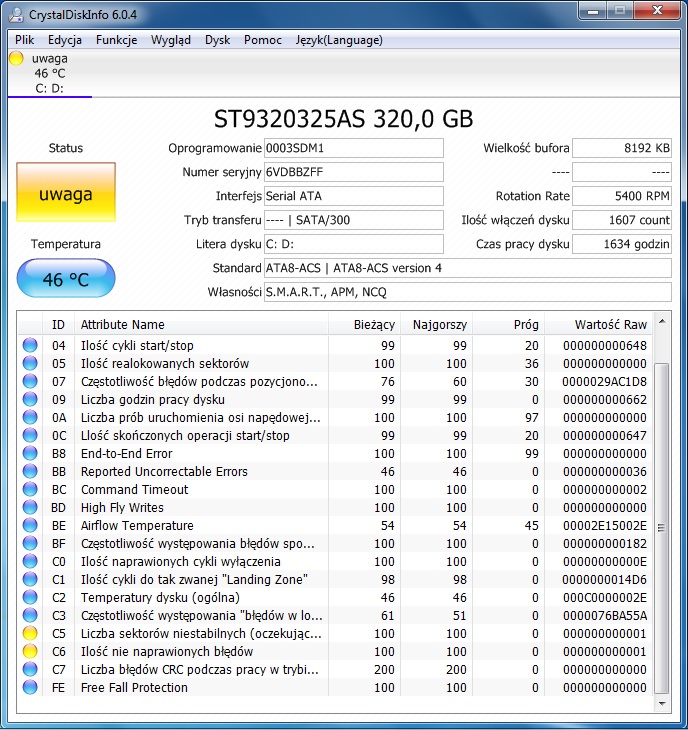
Task: Click raw value 0000076BA55A
Action: pyautogui.click(x=604, y=615)
